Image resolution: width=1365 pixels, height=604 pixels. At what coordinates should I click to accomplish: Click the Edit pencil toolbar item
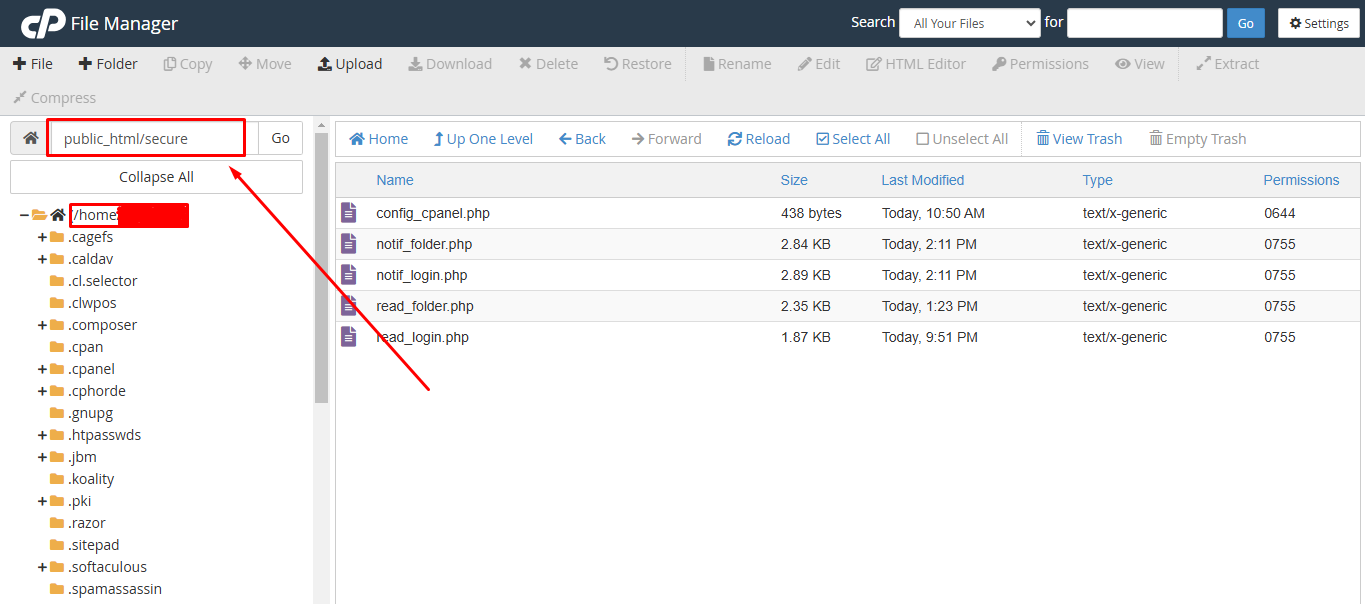pyautogui.click(x=819, y=64)
